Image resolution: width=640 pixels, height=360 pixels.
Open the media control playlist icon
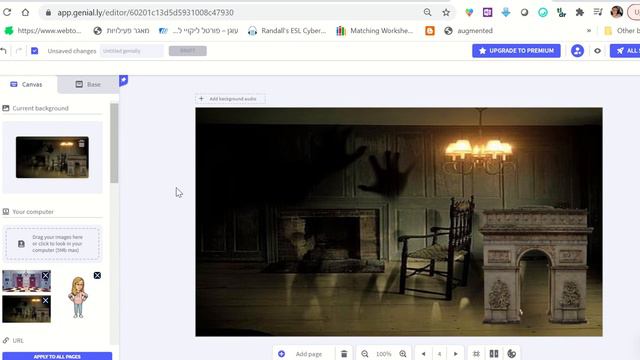(598, 12)
